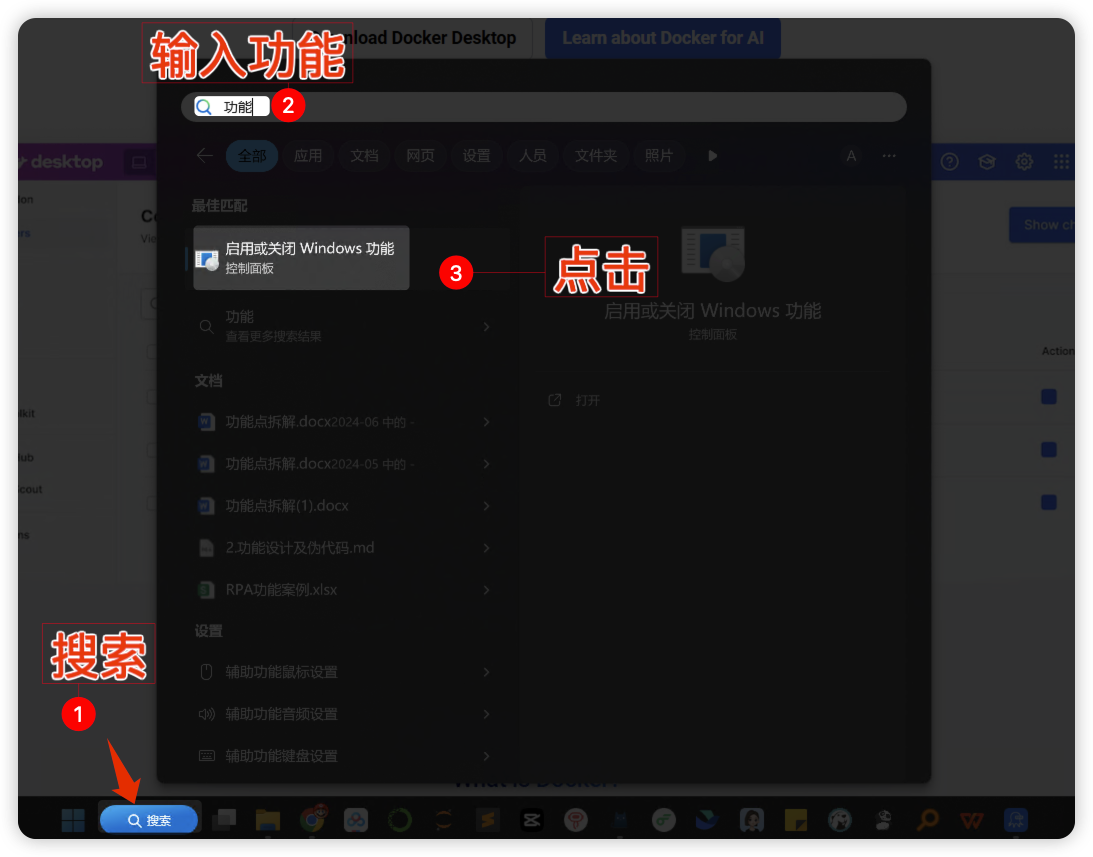
Task: Expand chevron for 功能点拆解.docx 2024-05
Action: (x=487, y=464)
